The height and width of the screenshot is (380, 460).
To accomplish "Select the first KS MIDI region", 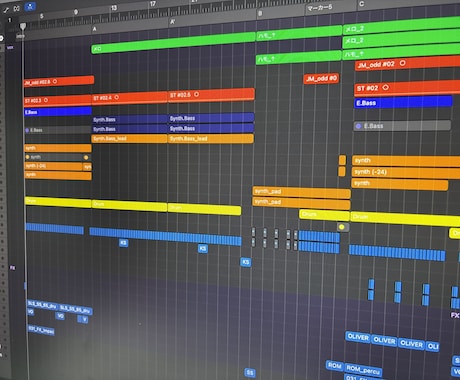I will pos(123,243).
